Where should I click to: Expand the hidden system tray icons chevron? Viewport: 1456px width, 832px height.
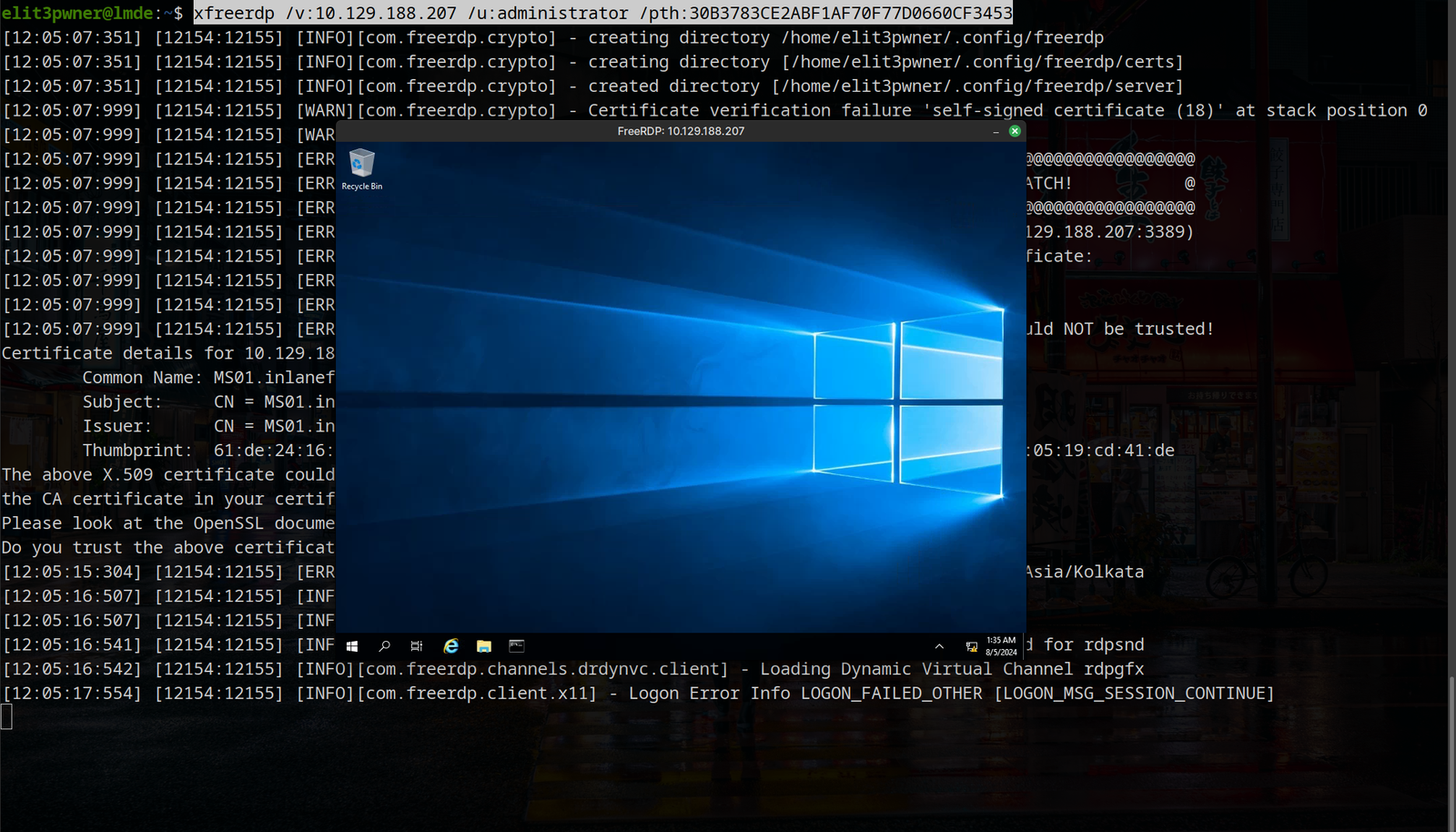click(939, 646)
